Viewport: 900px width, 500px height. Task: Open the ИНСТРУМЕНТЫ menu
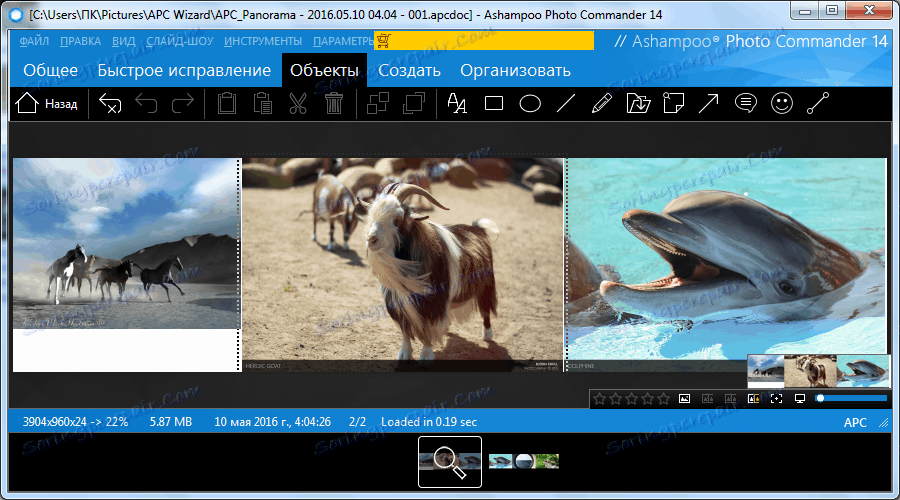coord(263,41)
